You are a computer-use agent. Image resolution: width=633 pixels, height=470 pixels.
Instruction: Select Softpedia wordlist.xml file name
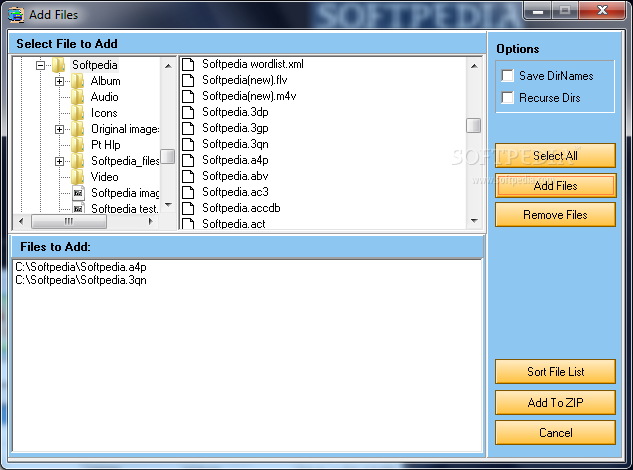tap(253, 64)
